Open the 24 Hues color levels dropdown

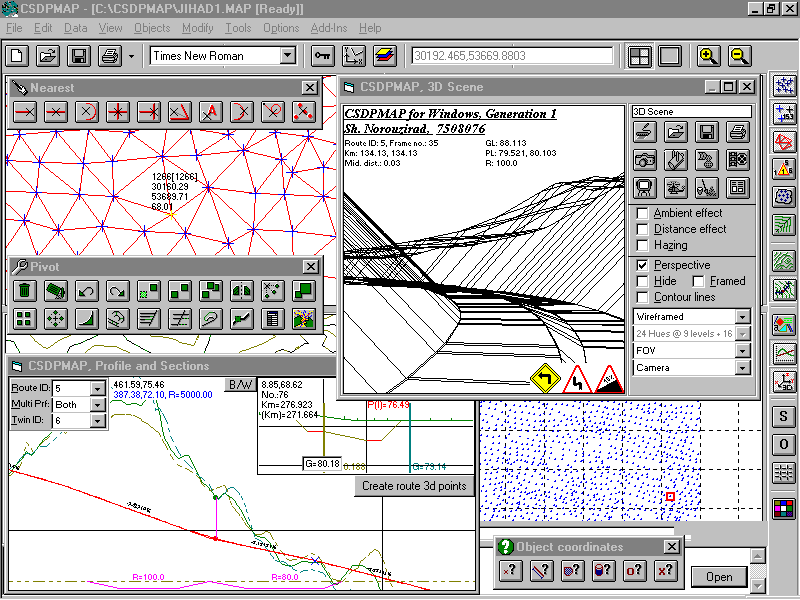click(743, 334)
